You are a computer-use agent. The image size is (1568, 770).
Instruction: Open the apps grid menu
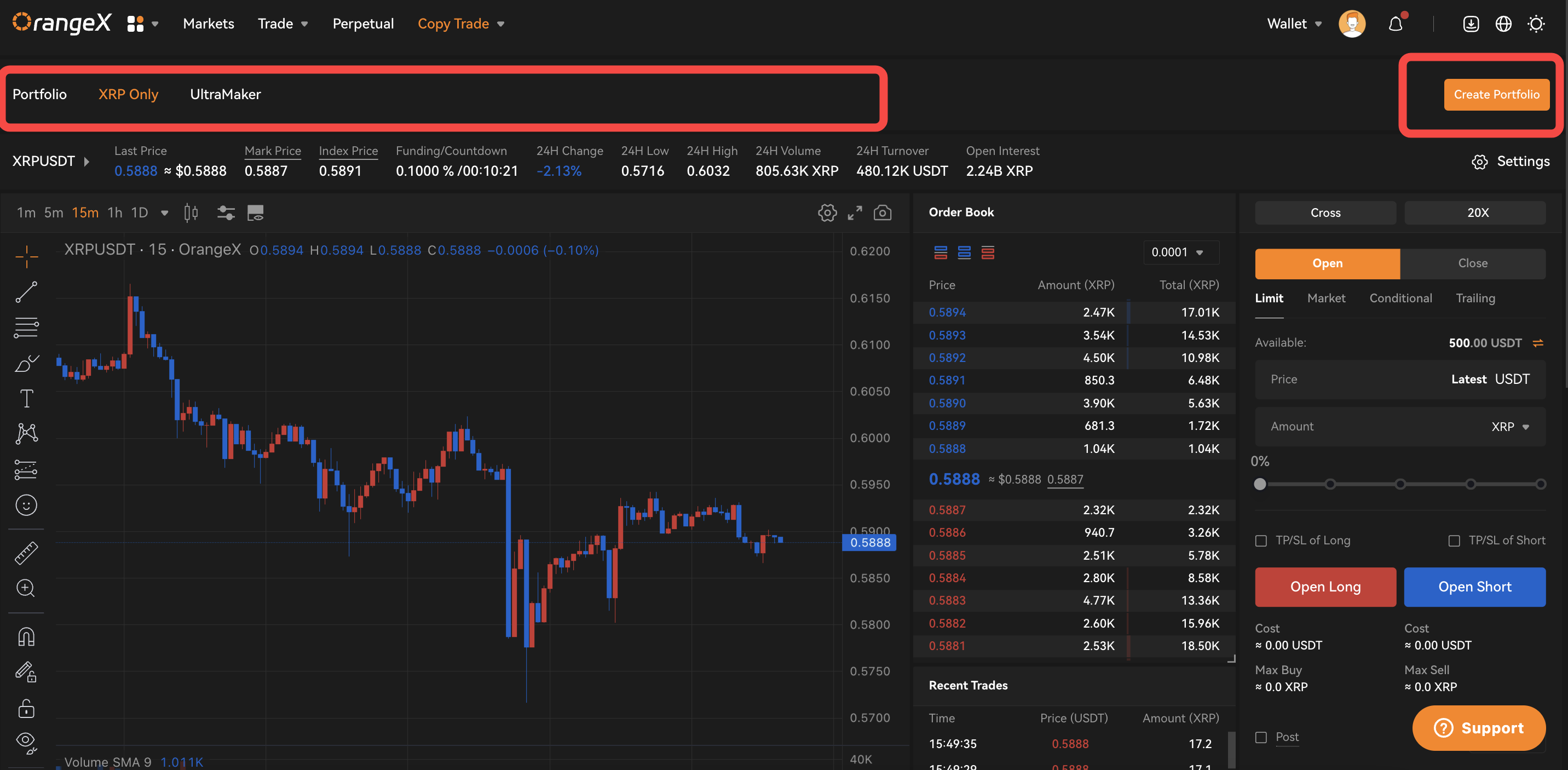click(135, 24)
